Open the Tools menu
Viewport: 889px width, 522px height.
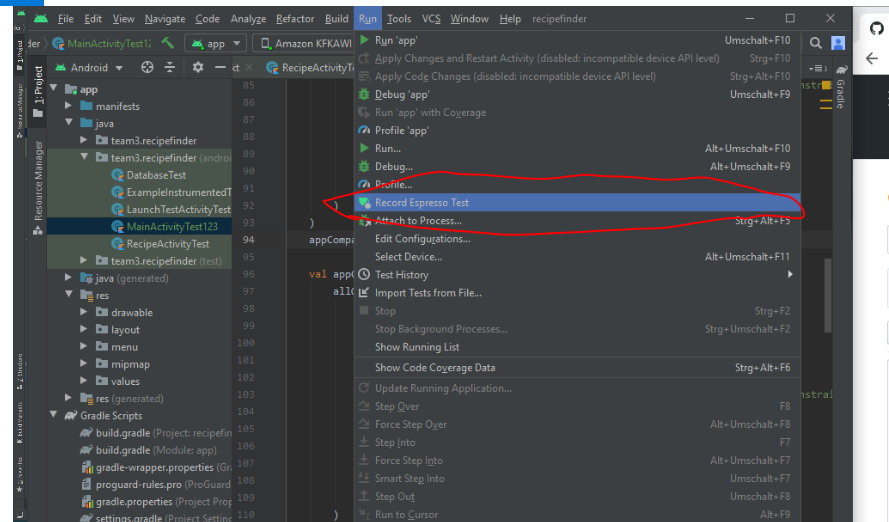coord(399,19)
